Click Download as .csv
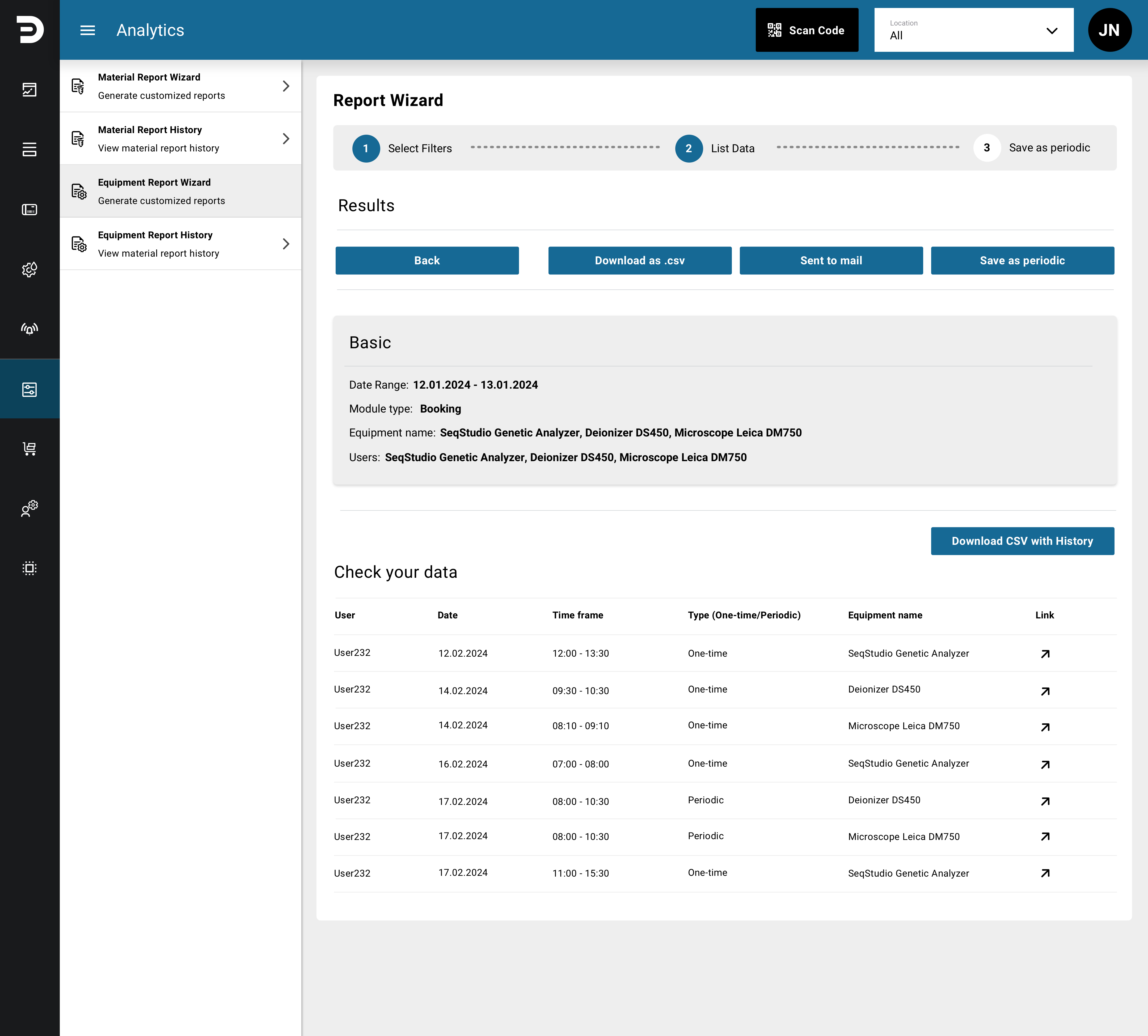 (x=640, y=261)
